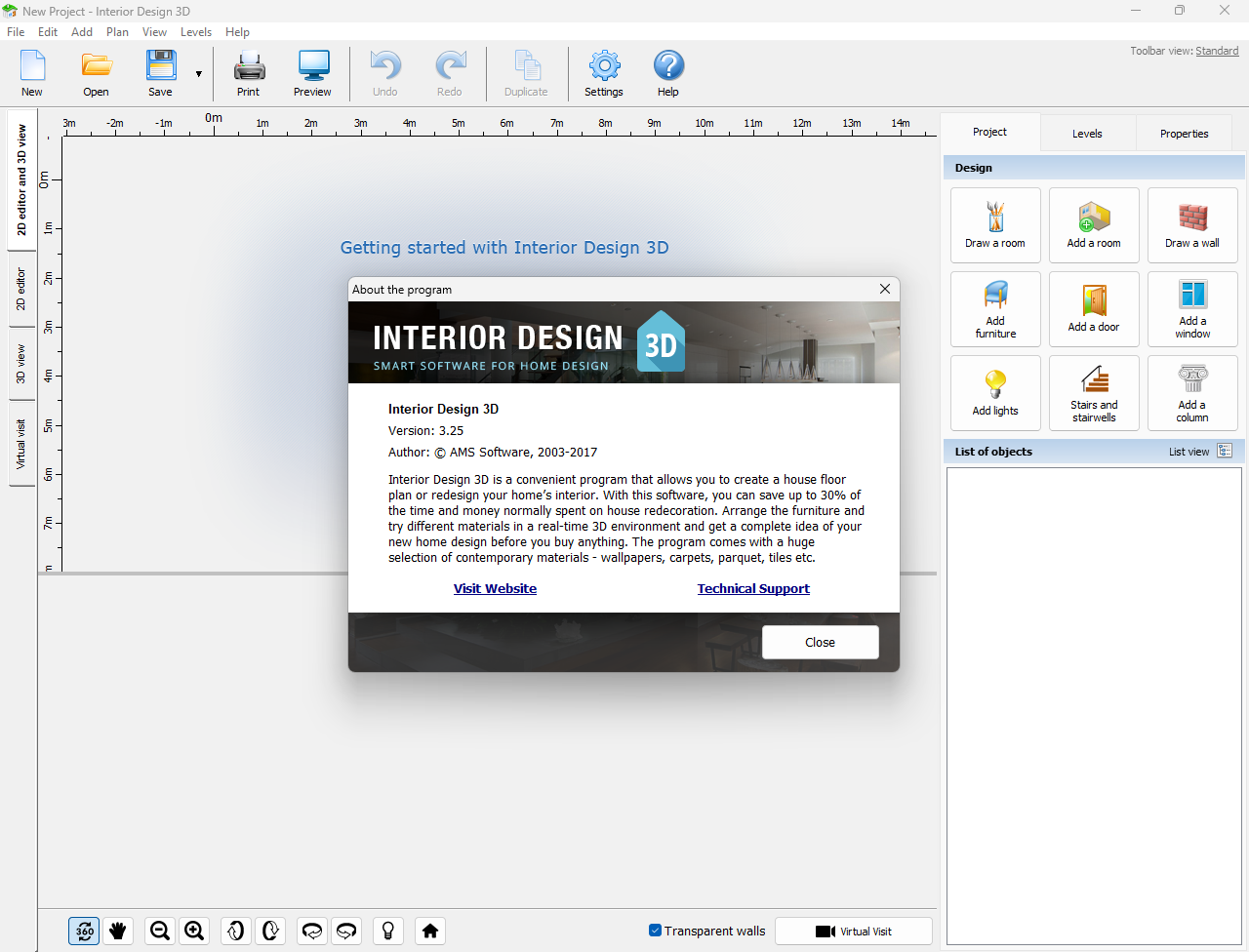
Task: Save the project using the floppy icon
Action: coord(160,74)
